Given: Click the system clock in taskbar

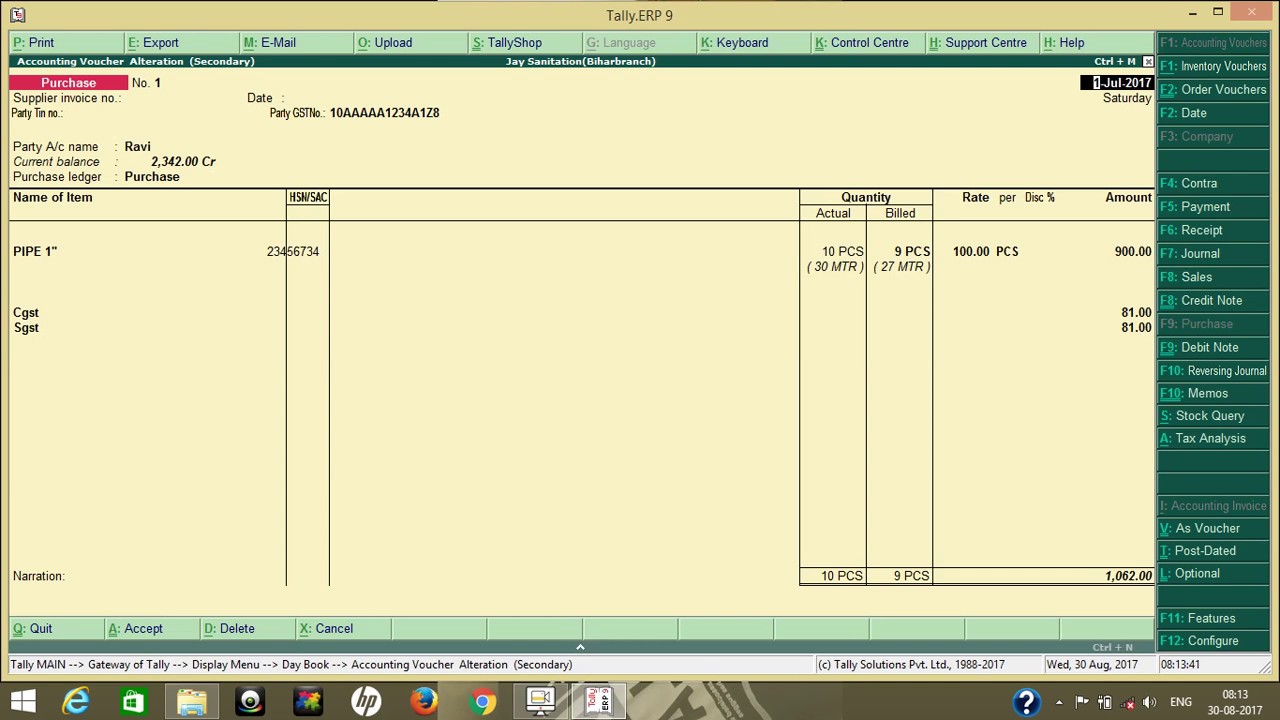Looking at the screenshot, I should pos(1234,702).
